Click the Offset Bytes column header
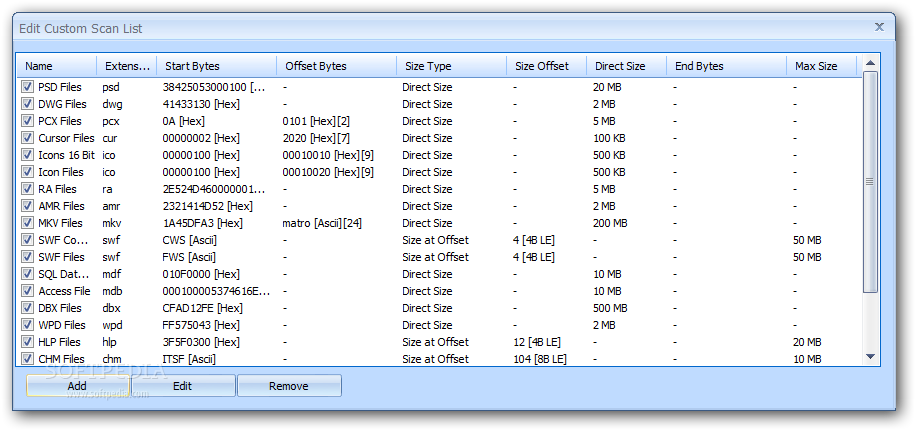916x431 pixels. coord(336,66)
